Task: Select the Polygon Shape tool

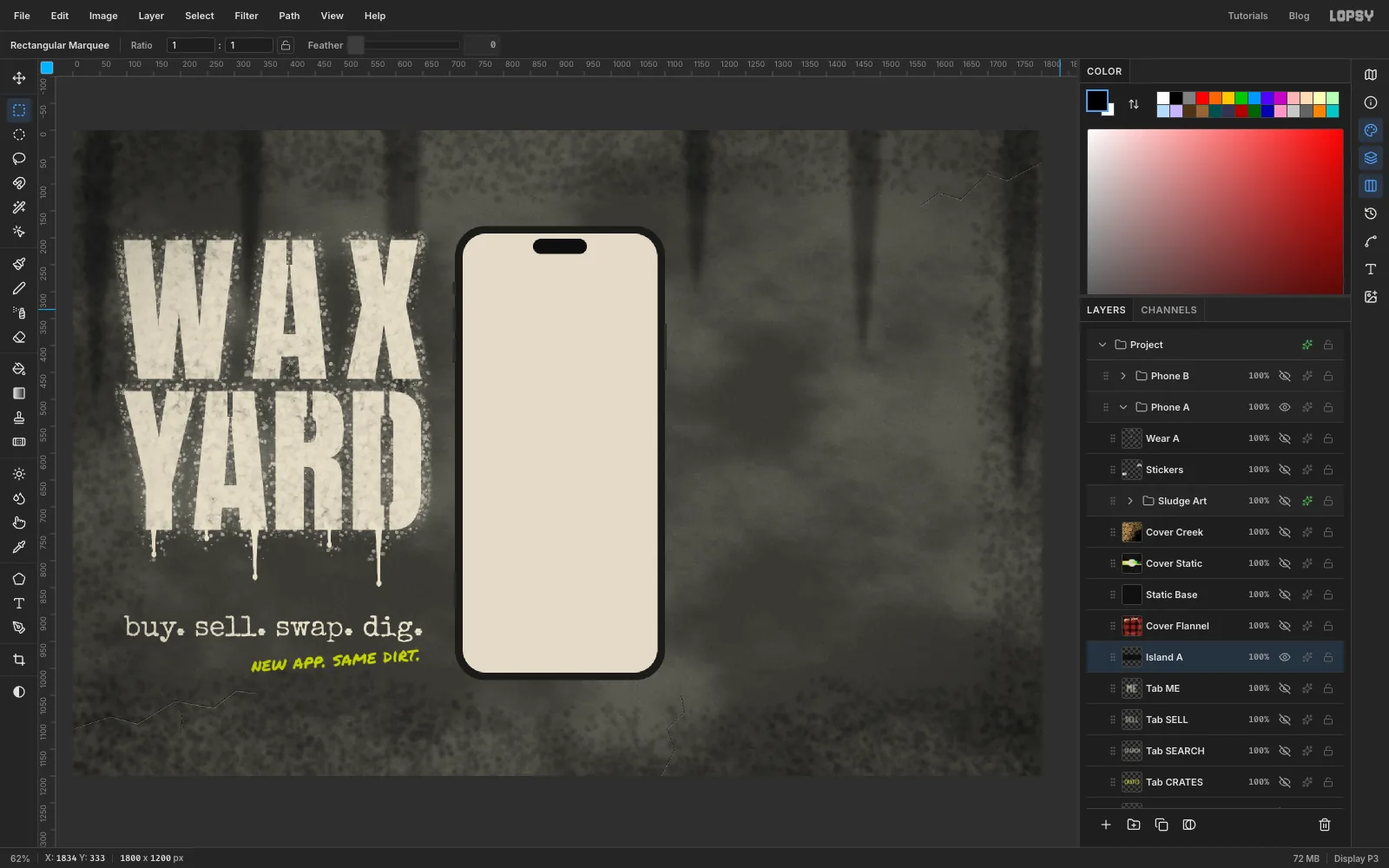Action: (19, 579)
